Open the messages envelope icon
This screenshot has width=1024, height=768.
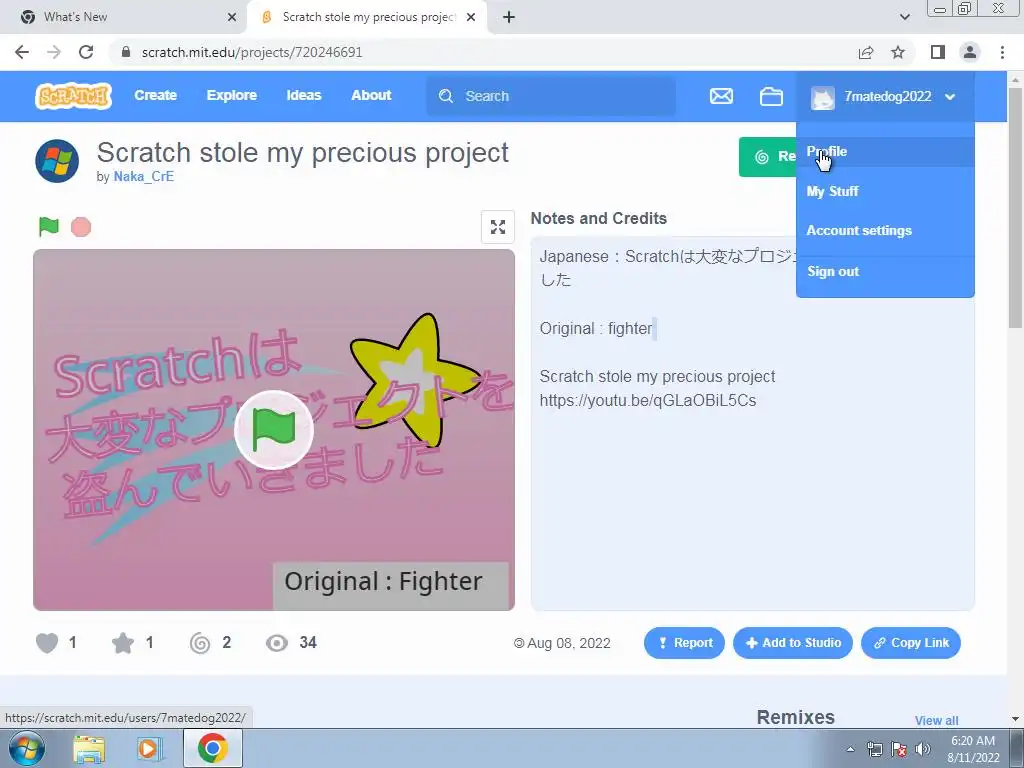(721, 96)
